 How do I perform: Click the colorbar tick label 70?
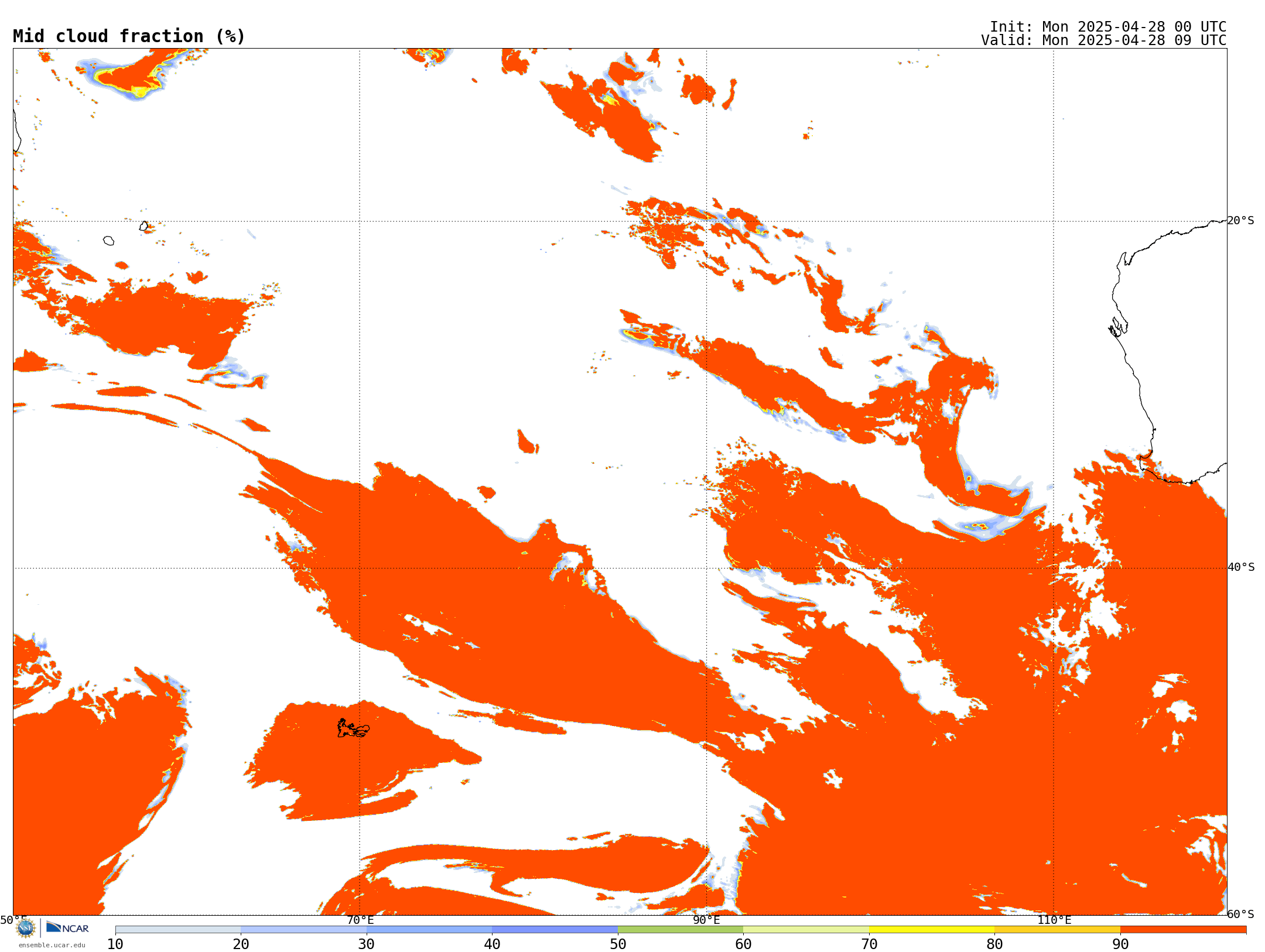pos(869,944)
